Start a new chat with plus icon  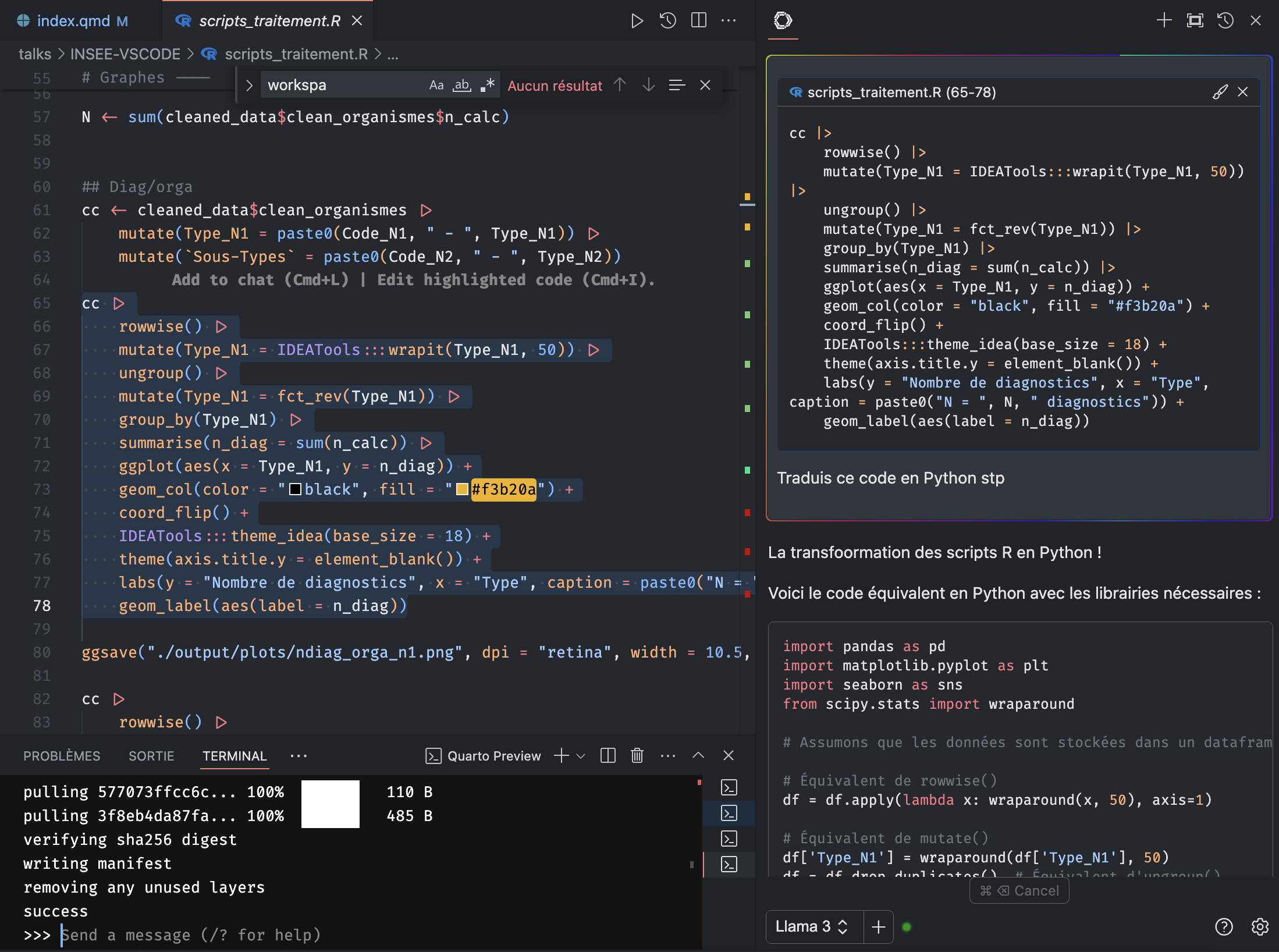(1164, 21)
